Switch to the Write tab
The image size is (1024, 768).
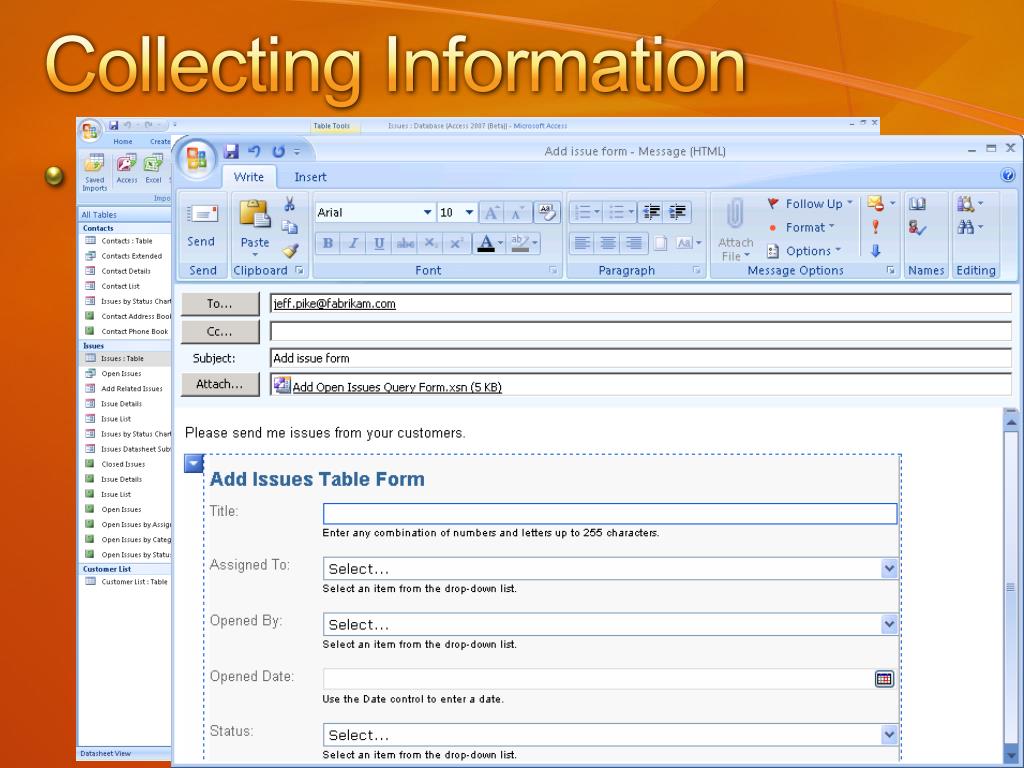pyautogui.click(x=249, y=177)
